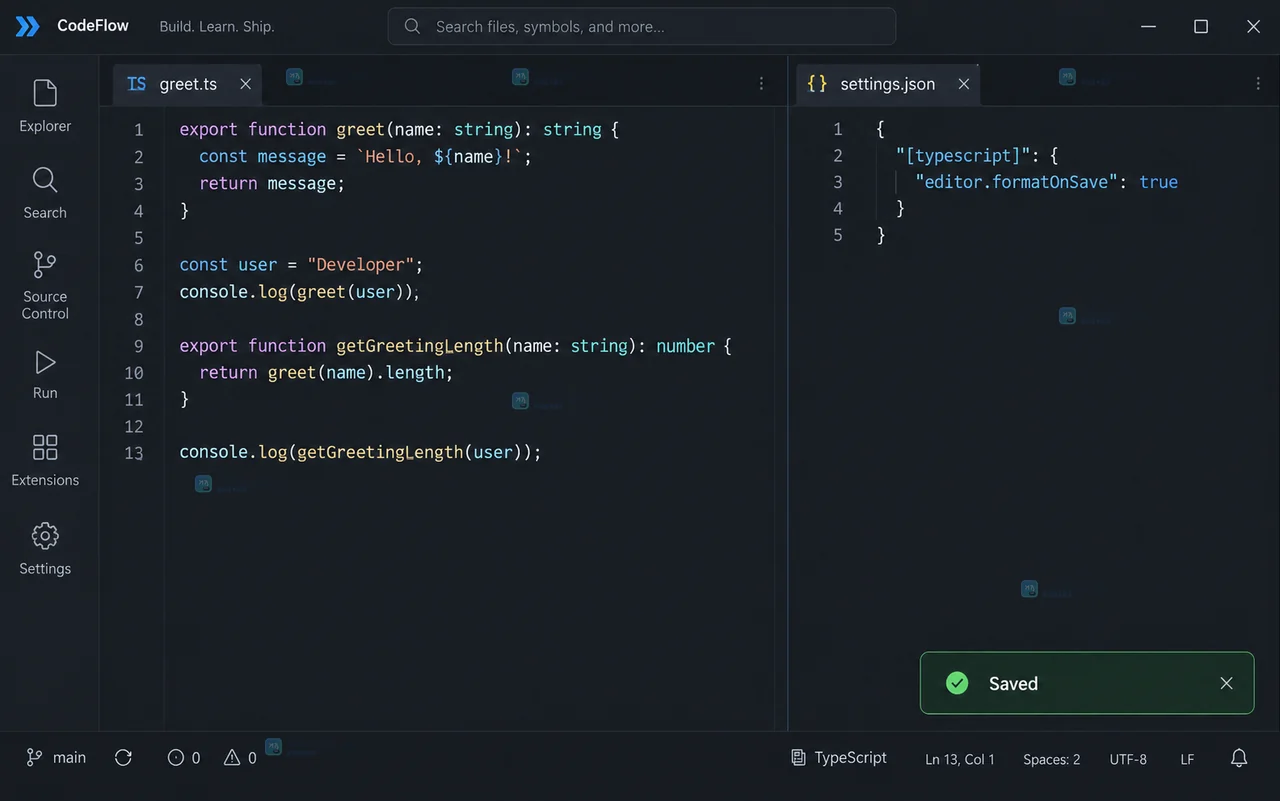Viewport: 1280px width, 801px height.
Task: Change language mode TypeScript in status bar
Action: pyautogui.click(x=839, y=758)
